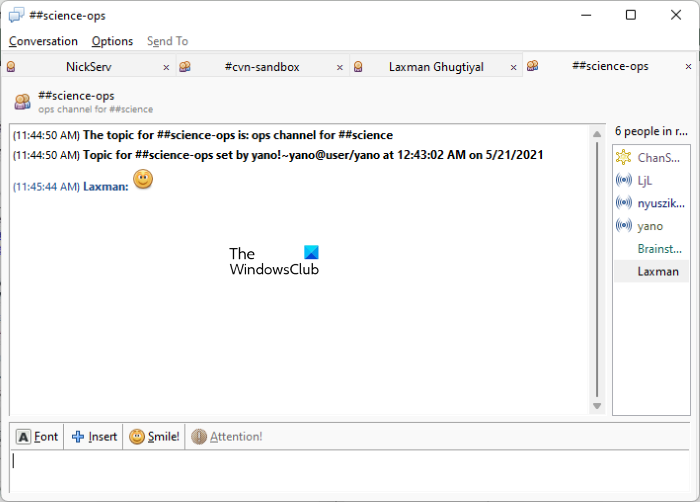Viewport: 700px width, 502px height.
Task: Click the chat vertical scrollbar track
Action: point(597,269)
